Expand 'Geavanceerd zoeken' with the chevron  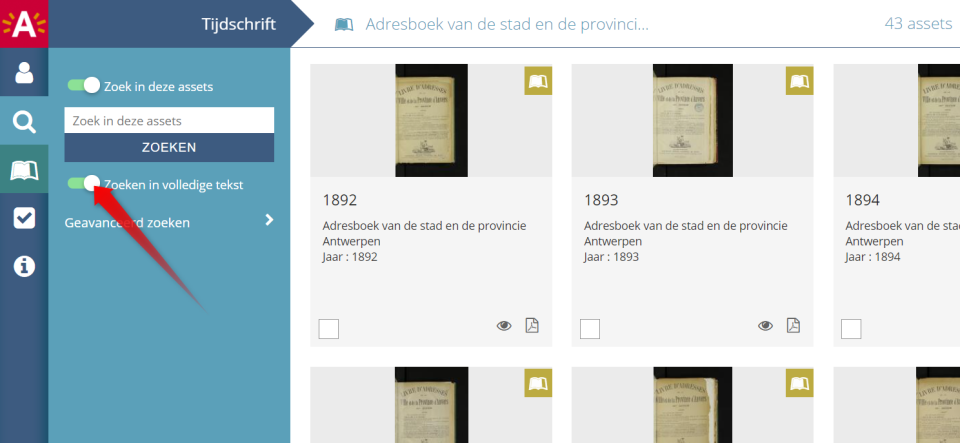(x=268, y=221)
